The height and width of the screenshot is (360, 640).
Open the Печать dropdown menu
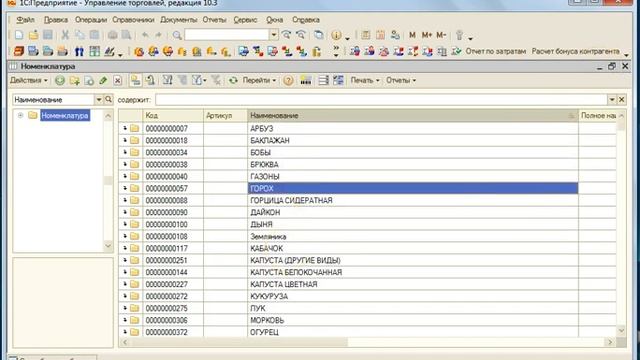[x=365, y=80]
